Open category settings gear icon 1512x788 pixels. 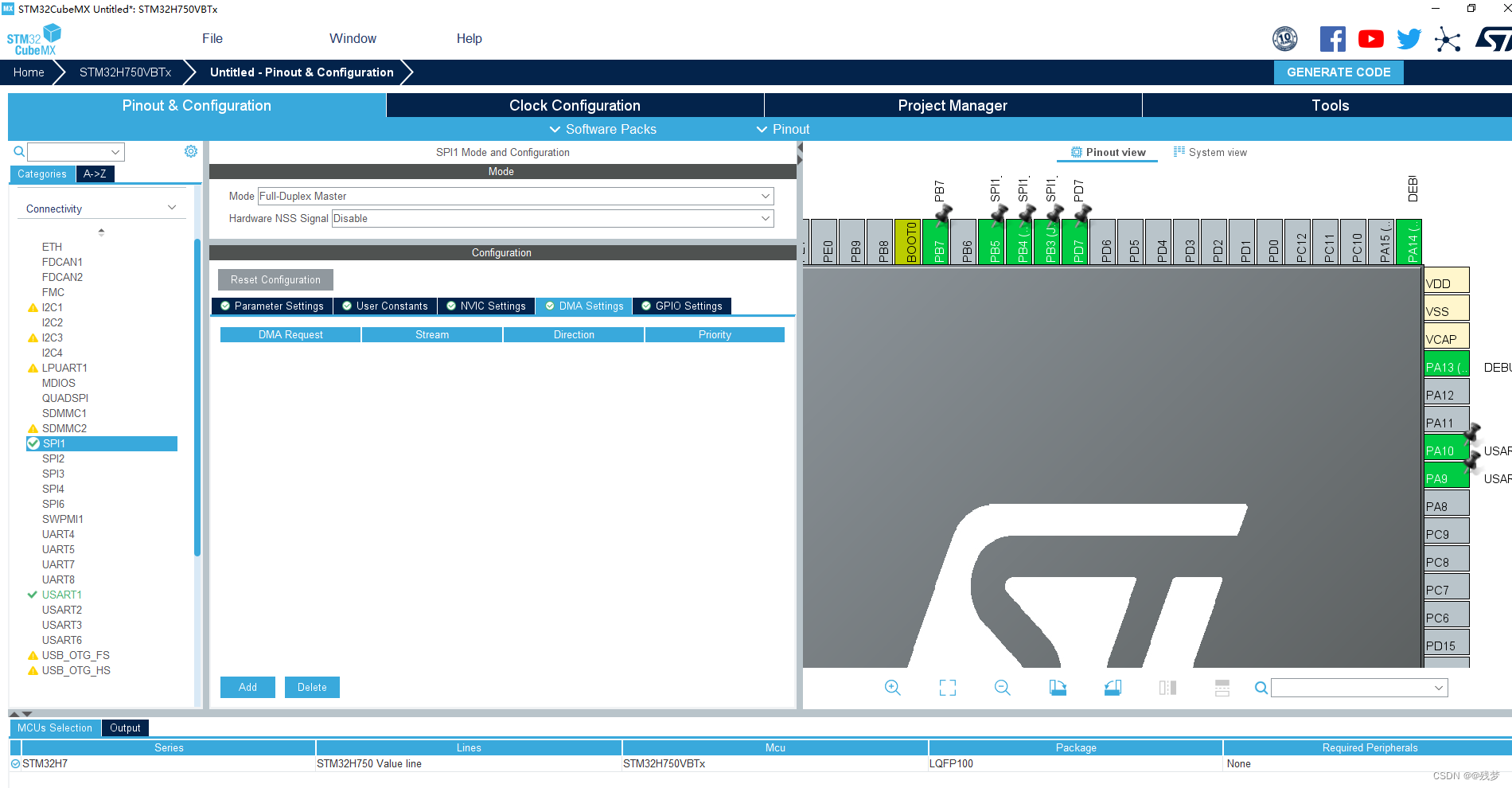coord(191,151)
